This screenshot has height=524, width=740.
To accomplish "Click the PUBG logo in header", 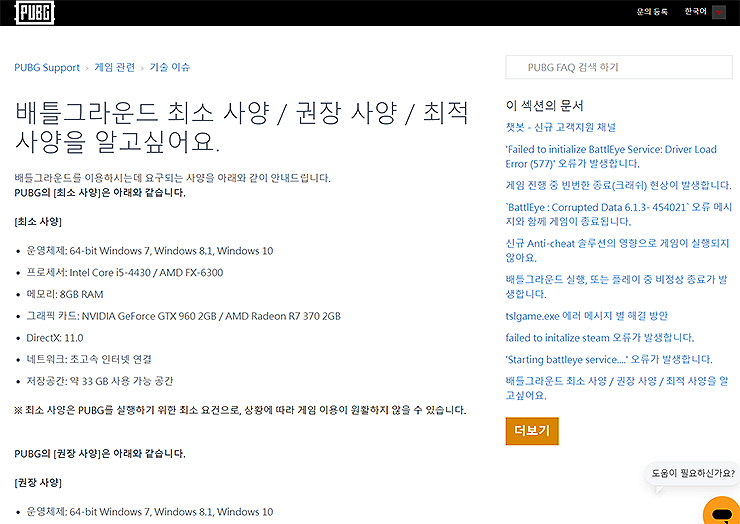I will point(35,12).
